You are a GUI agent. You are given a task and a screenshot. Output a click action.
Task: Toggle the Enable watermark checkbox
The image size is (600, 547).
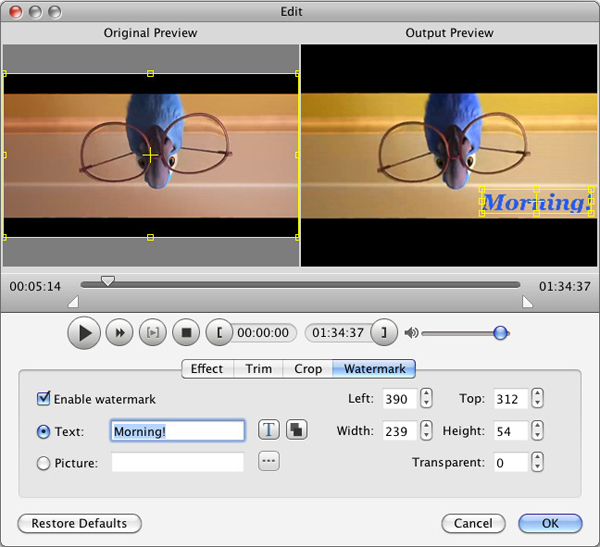(43, 398)
